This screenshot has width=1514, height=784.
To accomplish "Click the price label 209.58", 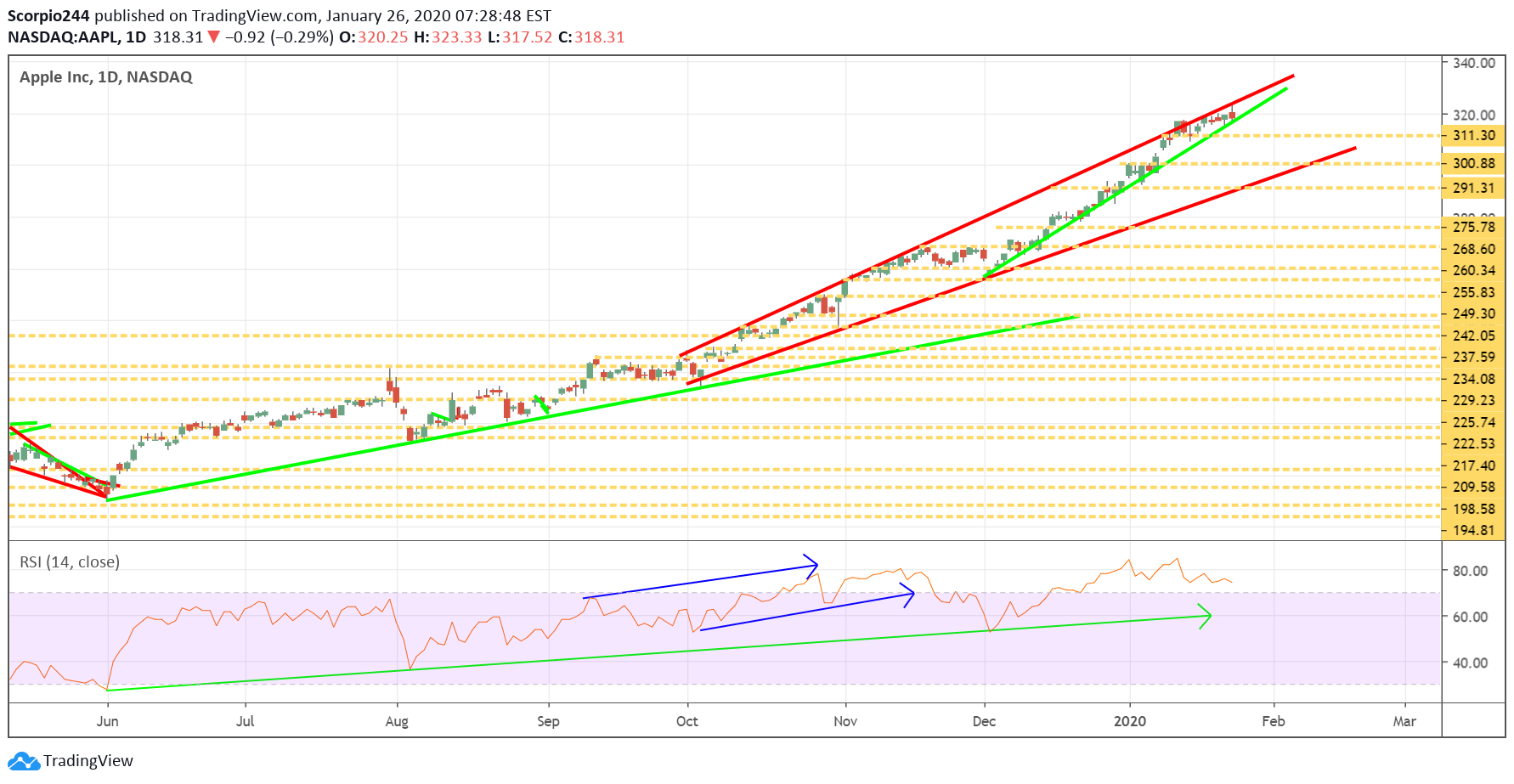I will (1473, 488).
